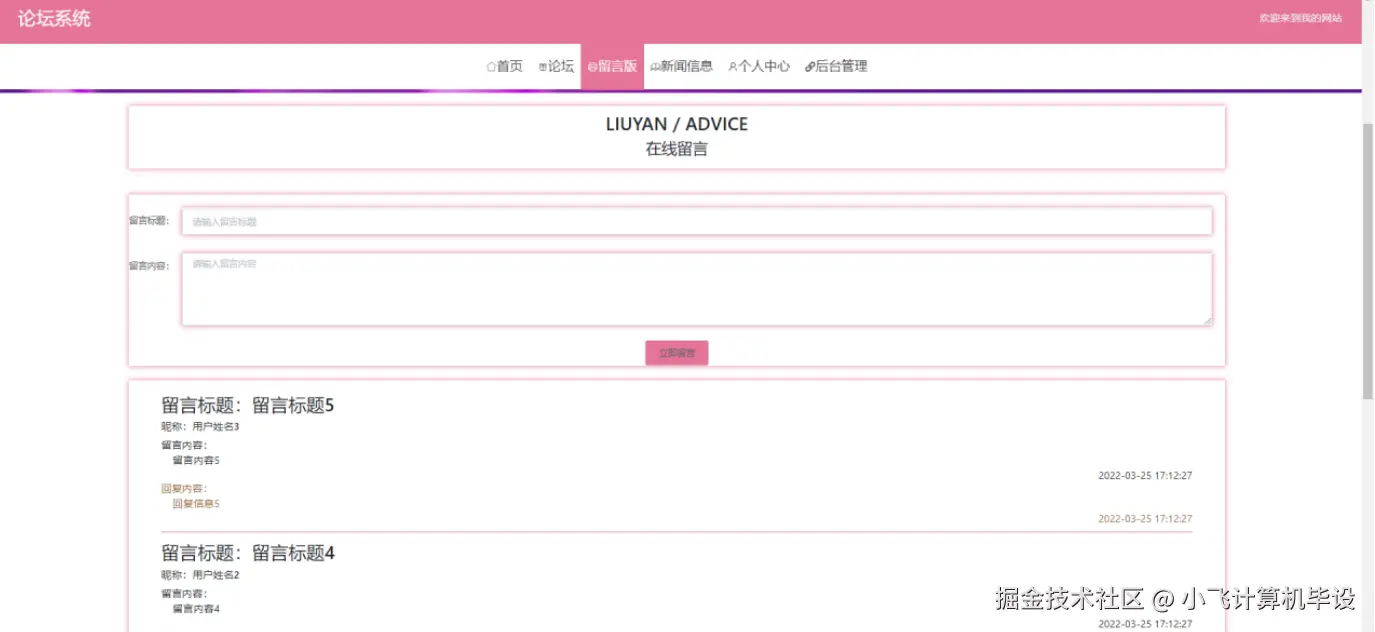Image resolution: width=1375 pixels, height=632 pixels.
Task: Click the message text 留言内容5
Action: [196, 461]
